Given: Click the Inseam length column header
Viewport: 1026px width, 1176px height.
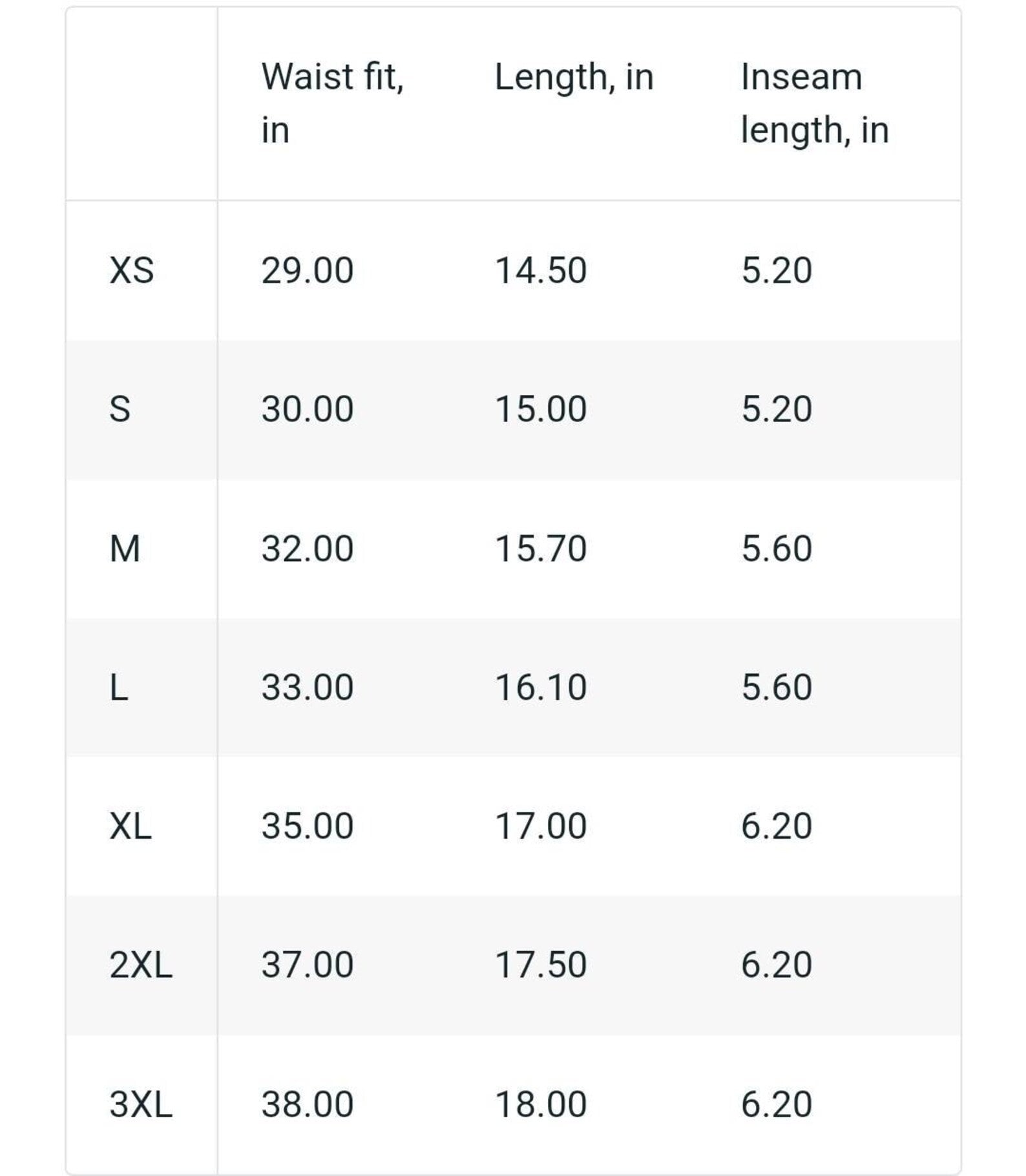Looking at the screenshot, I should (x=814, y=103).
